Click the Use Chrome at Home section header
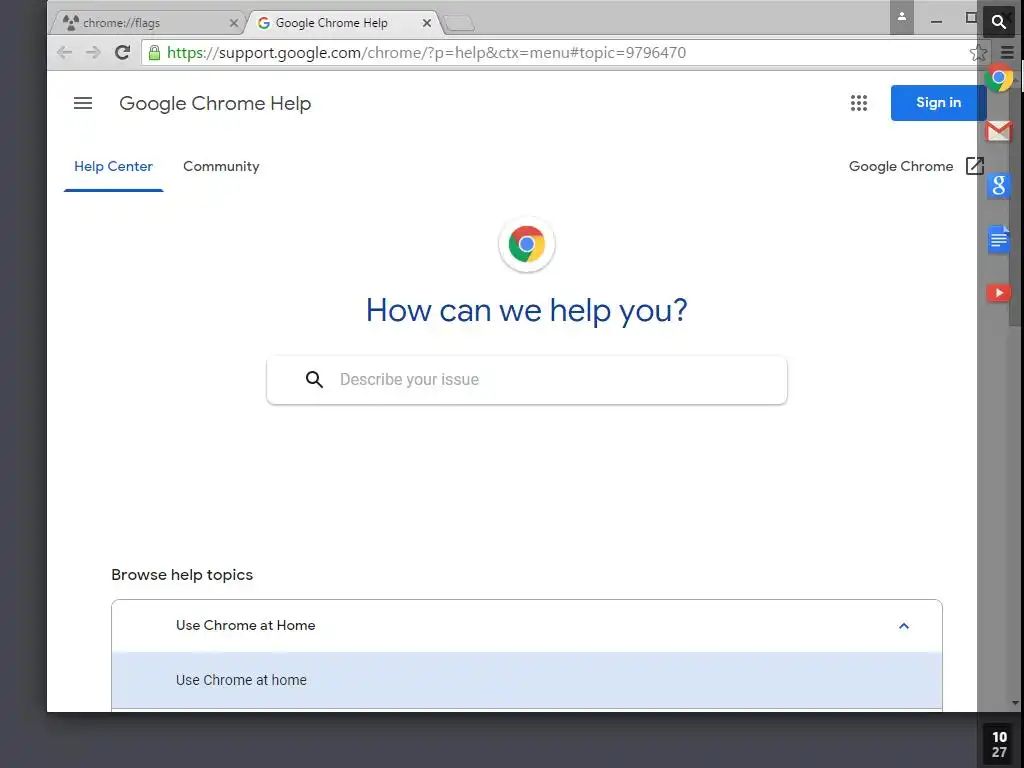The width and height of the screenshot is (1024, 768). coord(526,626)
